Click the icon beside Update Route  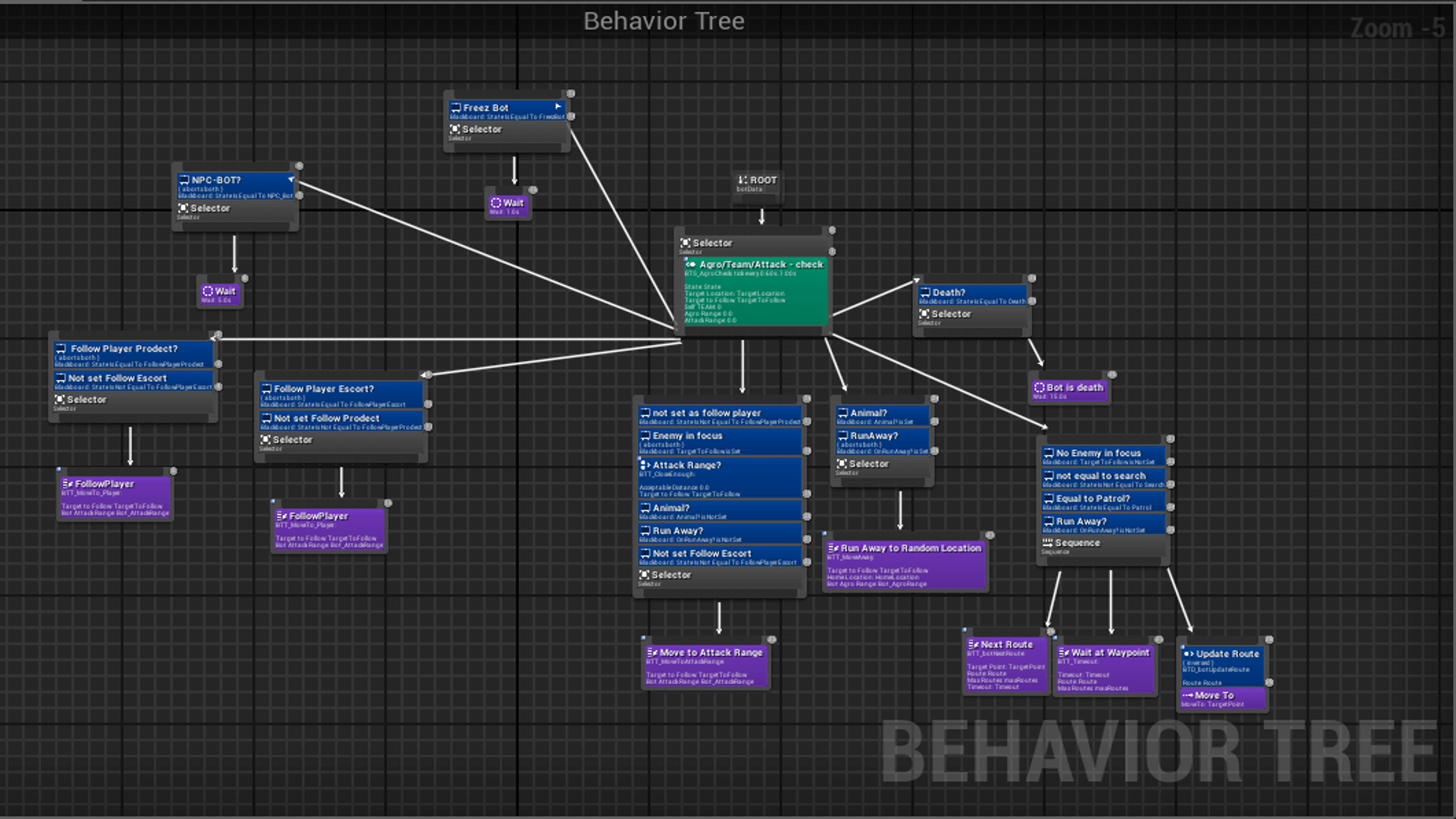tap(1188, 654)
